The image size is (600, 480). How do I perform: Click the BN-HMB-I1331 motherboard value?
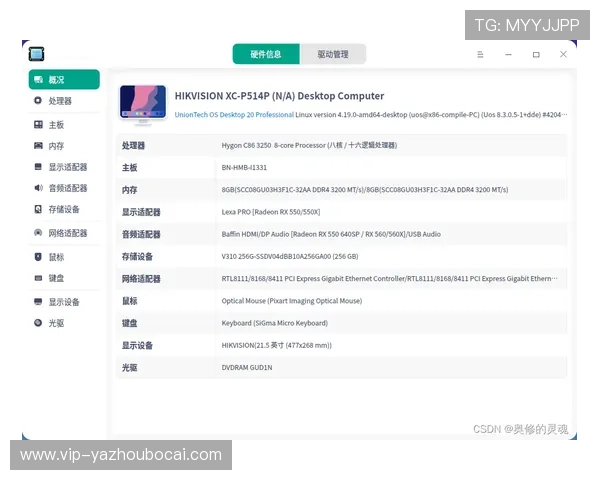tap(244, 167)
